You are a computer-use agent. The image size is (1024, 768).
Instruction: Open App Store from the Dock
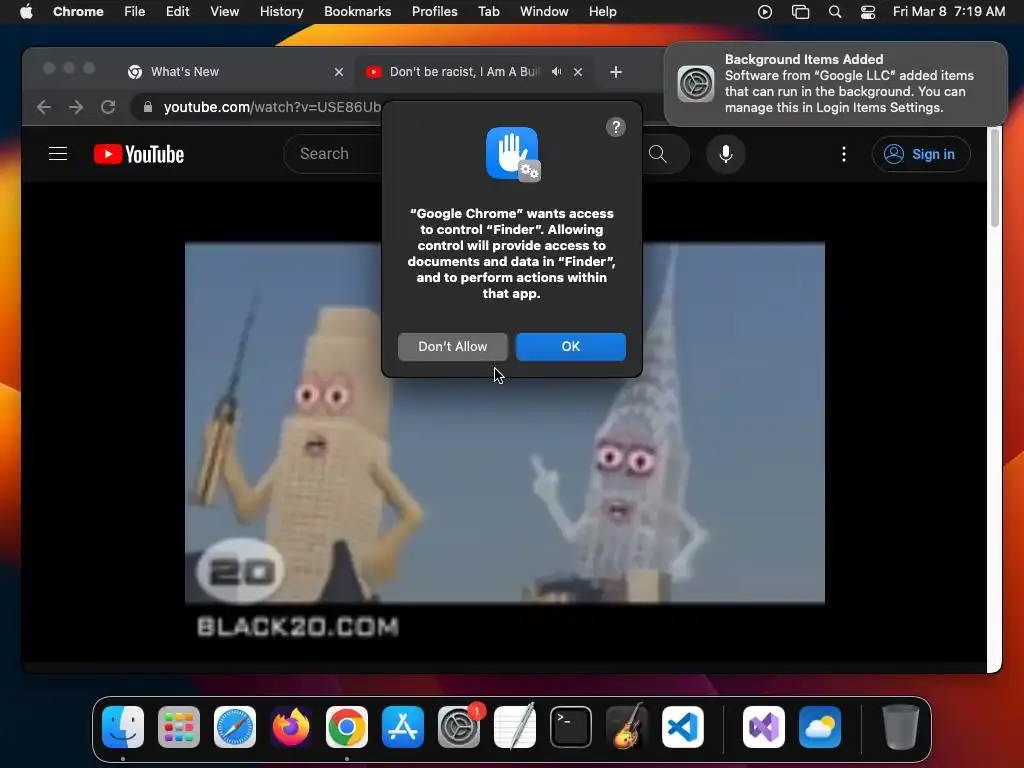[x=403, y=727]
